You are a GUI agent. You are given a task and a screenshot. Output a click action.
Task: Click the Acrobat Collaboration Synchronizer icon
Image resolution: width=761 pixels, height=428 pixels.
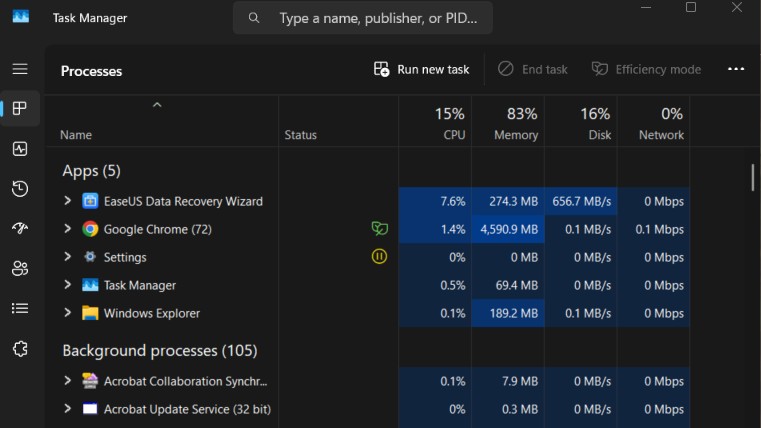(x=90, y=381)
